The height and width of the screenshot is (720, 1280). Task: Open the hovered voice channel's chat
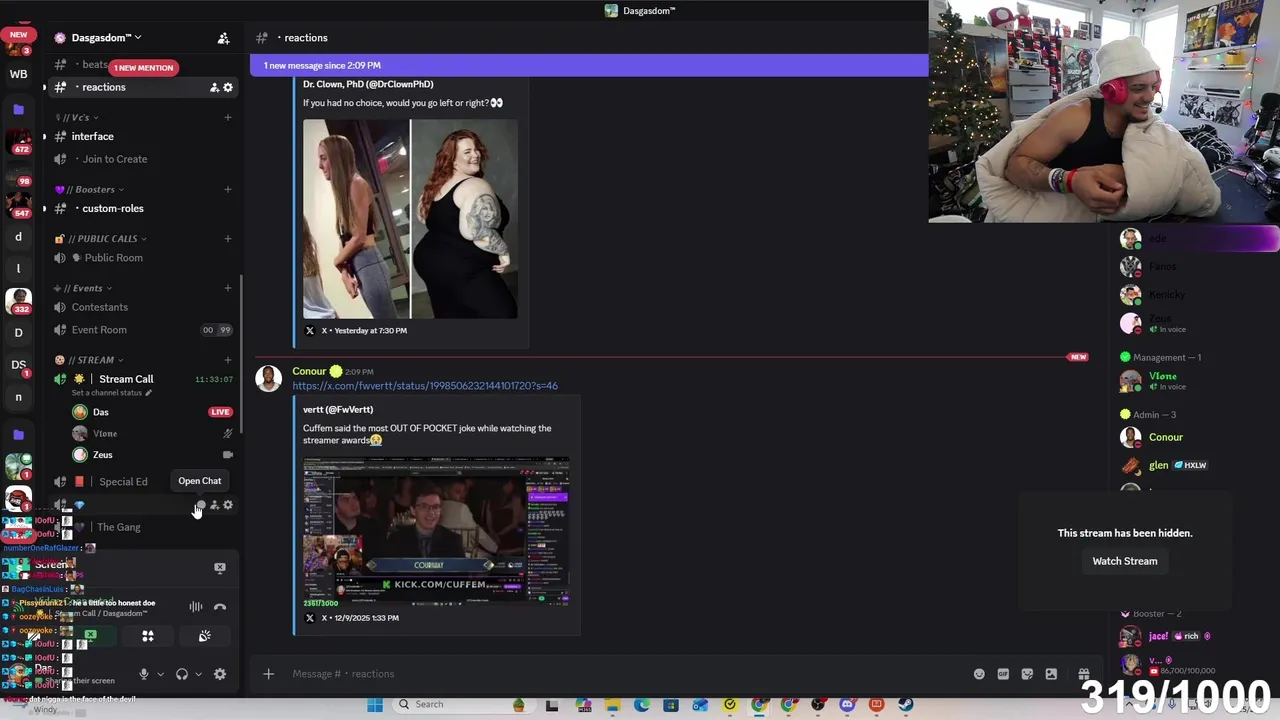click(x=200, y=505)
